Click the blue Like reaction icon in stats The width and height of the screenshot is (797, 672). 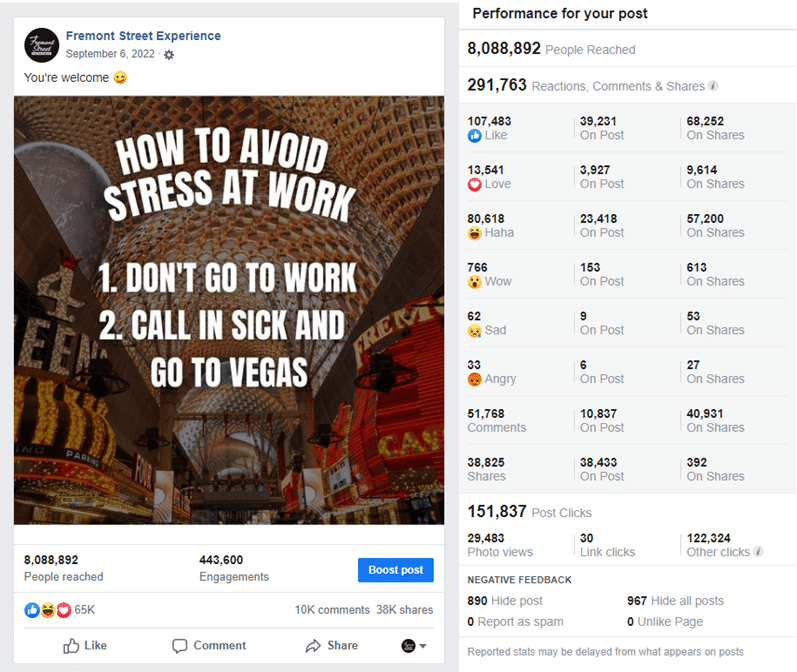(x=475, y=136)
